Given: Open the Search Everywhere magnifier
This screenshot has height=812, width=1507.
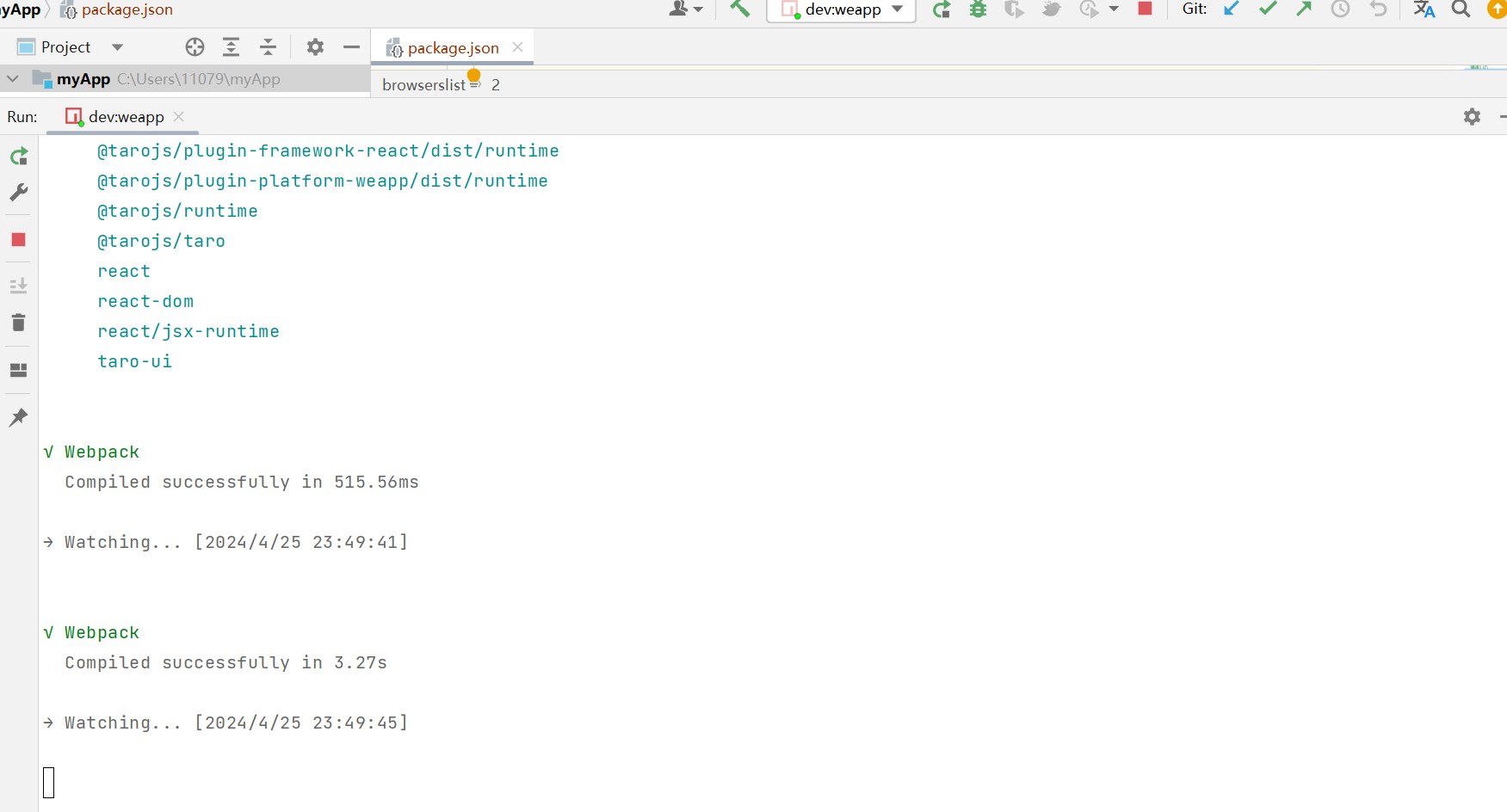Looking at the screenshot, I should click(1461, 9).
